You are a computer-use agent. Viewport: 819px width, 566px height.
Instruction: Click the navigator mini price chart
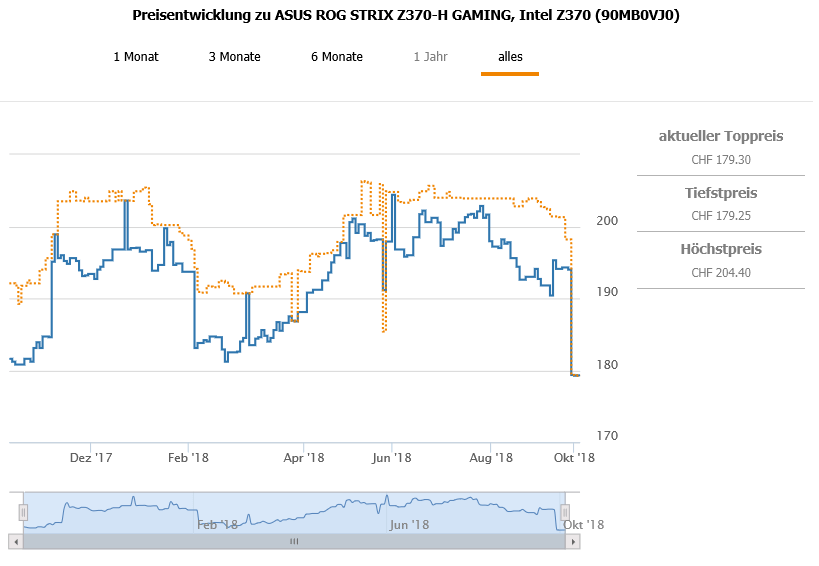[x=294, y=512]
